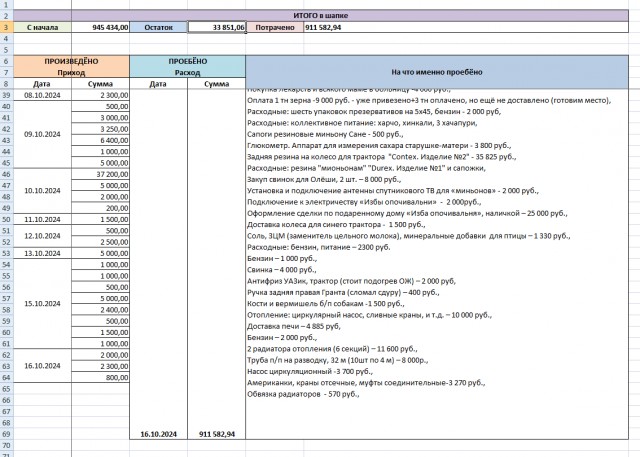640x457 pixels.
Task: Select the "Оформление сделки" expense line
Action: [407, 213]
